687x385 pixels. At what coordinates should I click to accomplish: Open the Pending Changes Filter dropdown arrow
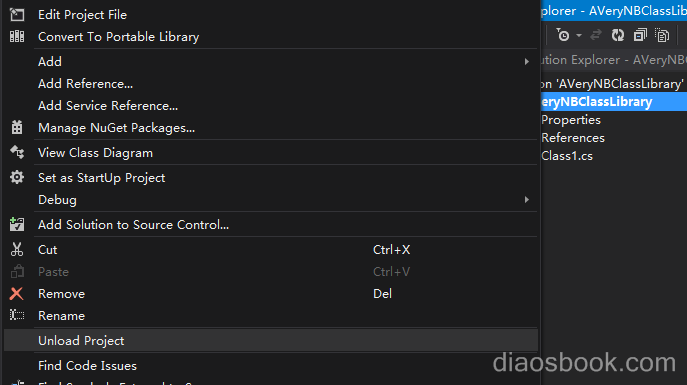point(579,35)
